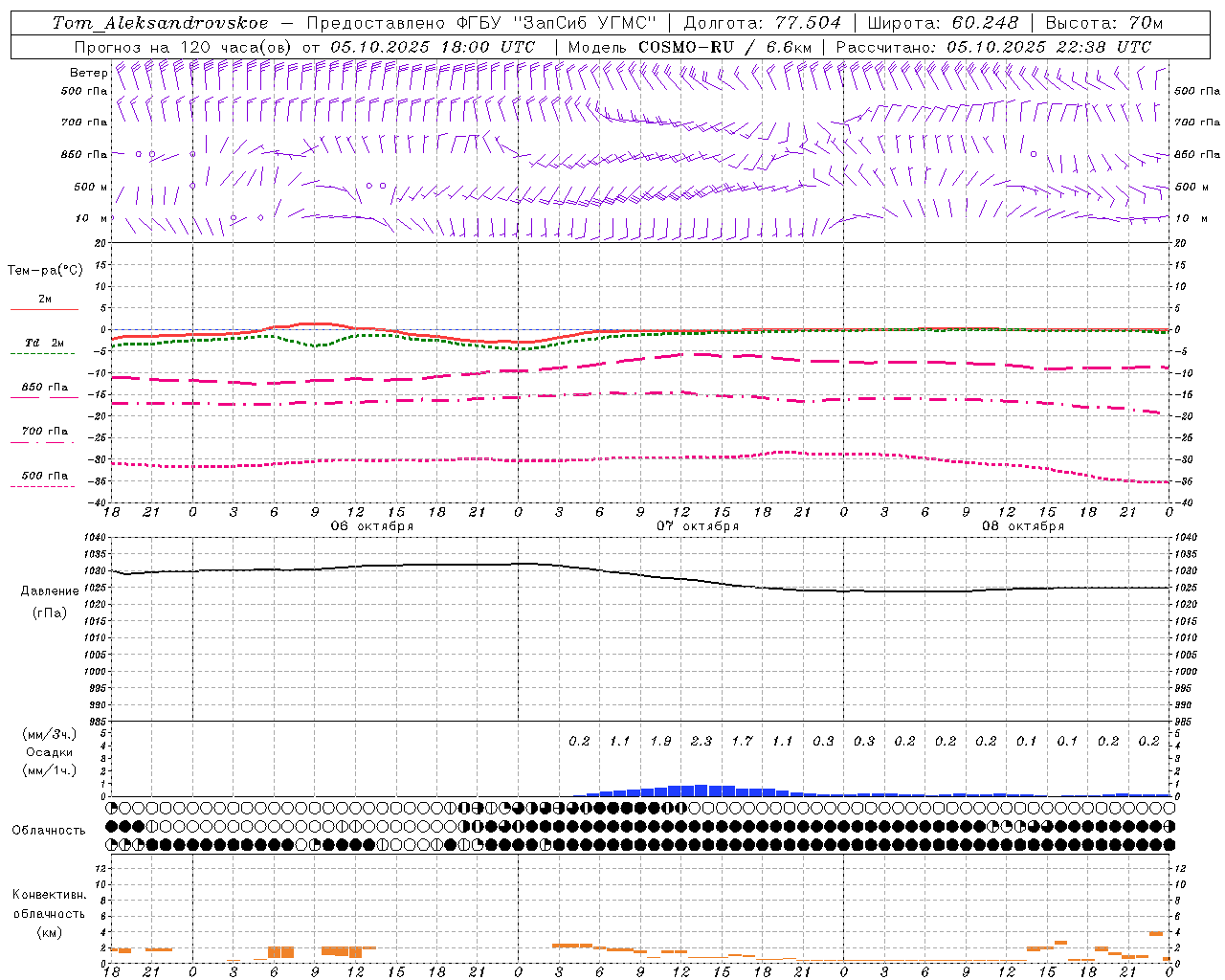
Task: Click the 'Тем-ра(°C)' temperature panel label
Action: tap(45, 271)
